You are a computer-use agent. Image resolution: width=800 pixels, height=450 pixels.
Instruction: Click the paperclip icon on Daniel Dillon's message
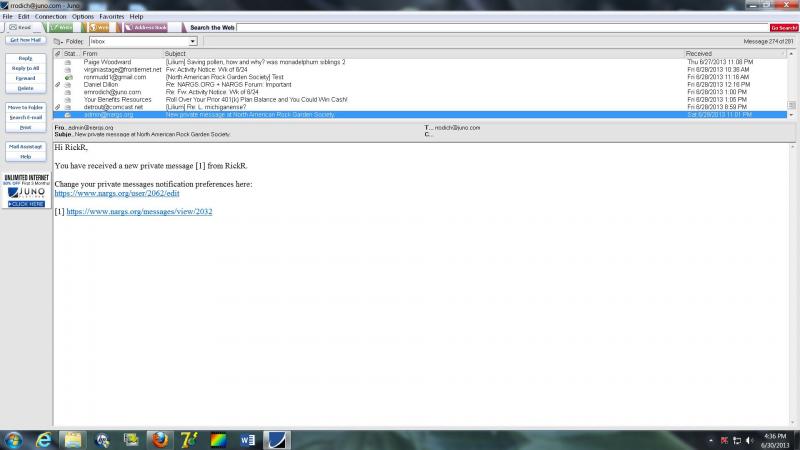pyautogui.click(x=58, y=84)
